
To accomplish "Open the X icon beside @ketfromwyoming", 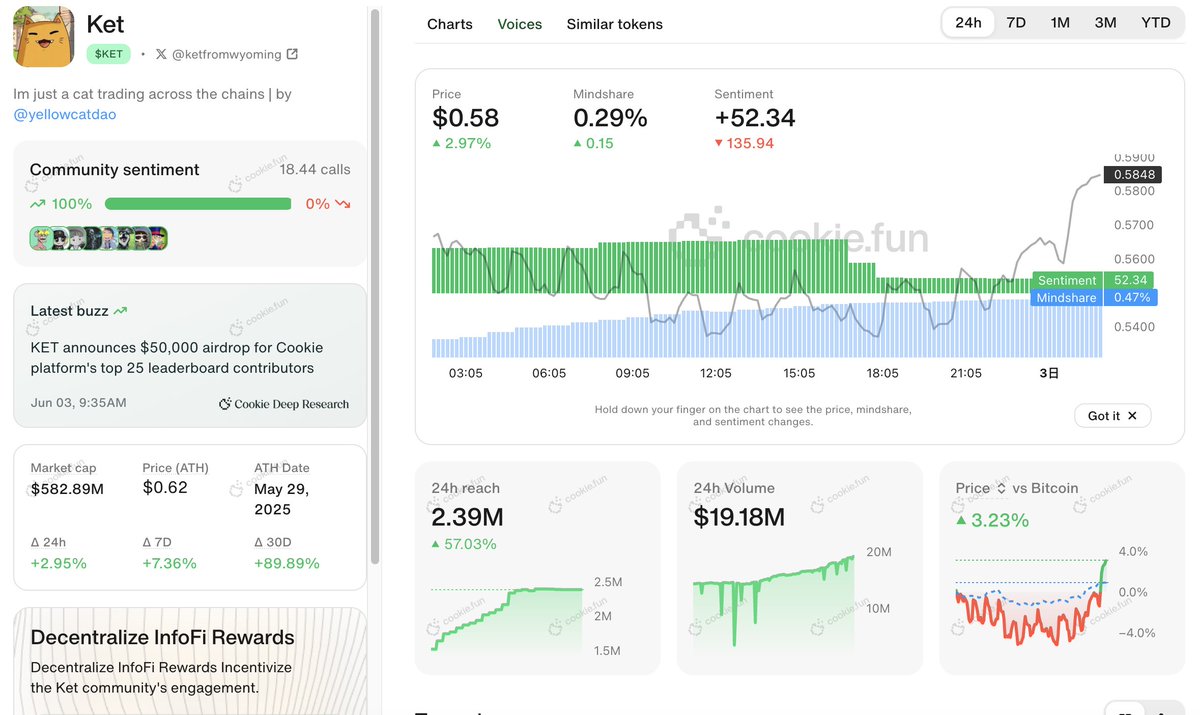I will tap(162, 54).
